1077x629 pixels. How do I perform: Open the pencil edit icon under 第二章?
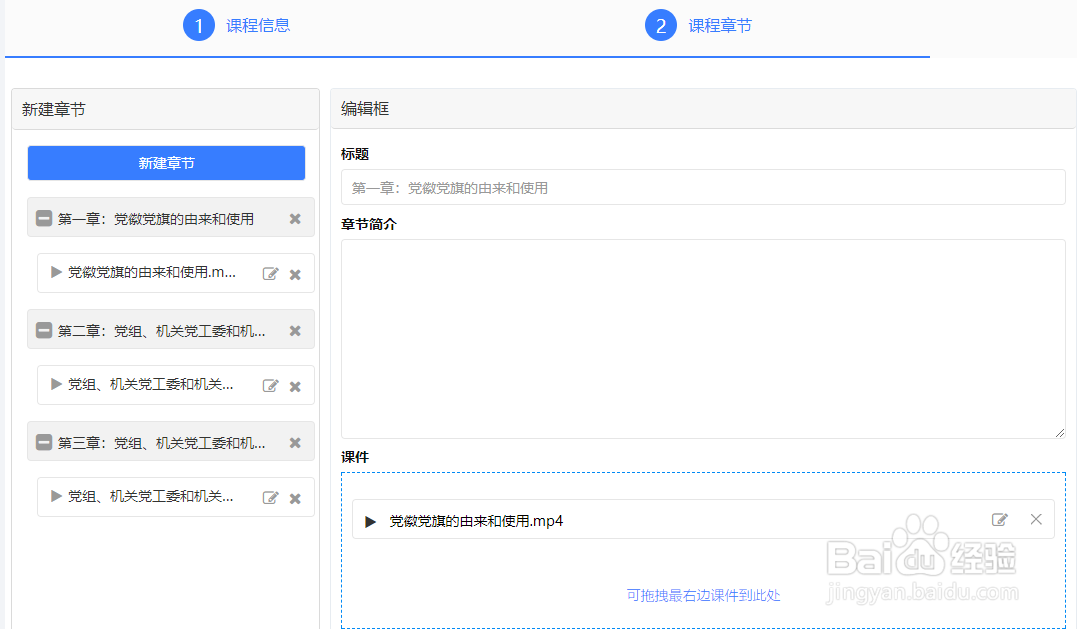coord(270,385)
